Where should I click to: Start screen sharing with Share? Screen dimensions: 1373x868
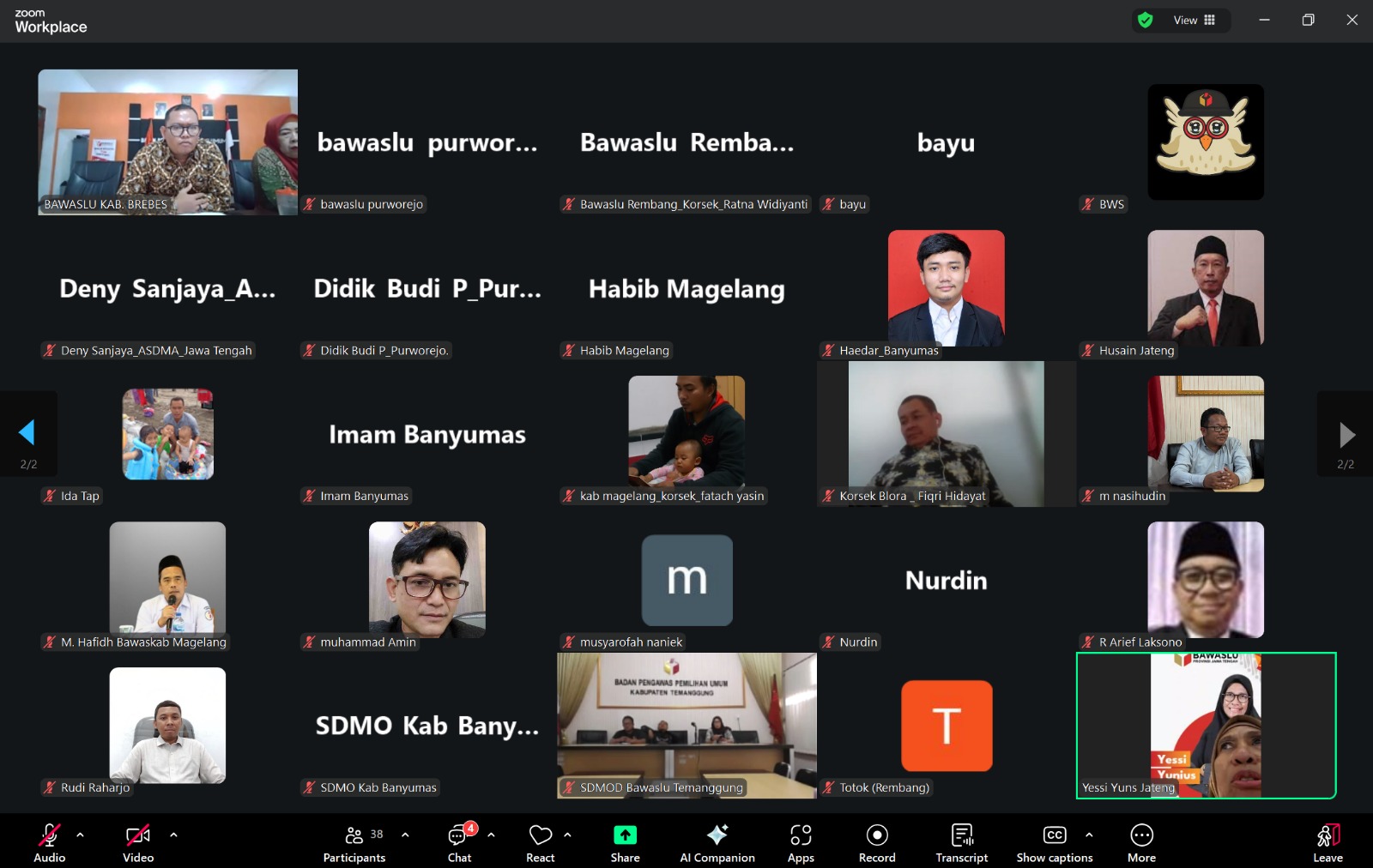point(625,843)
